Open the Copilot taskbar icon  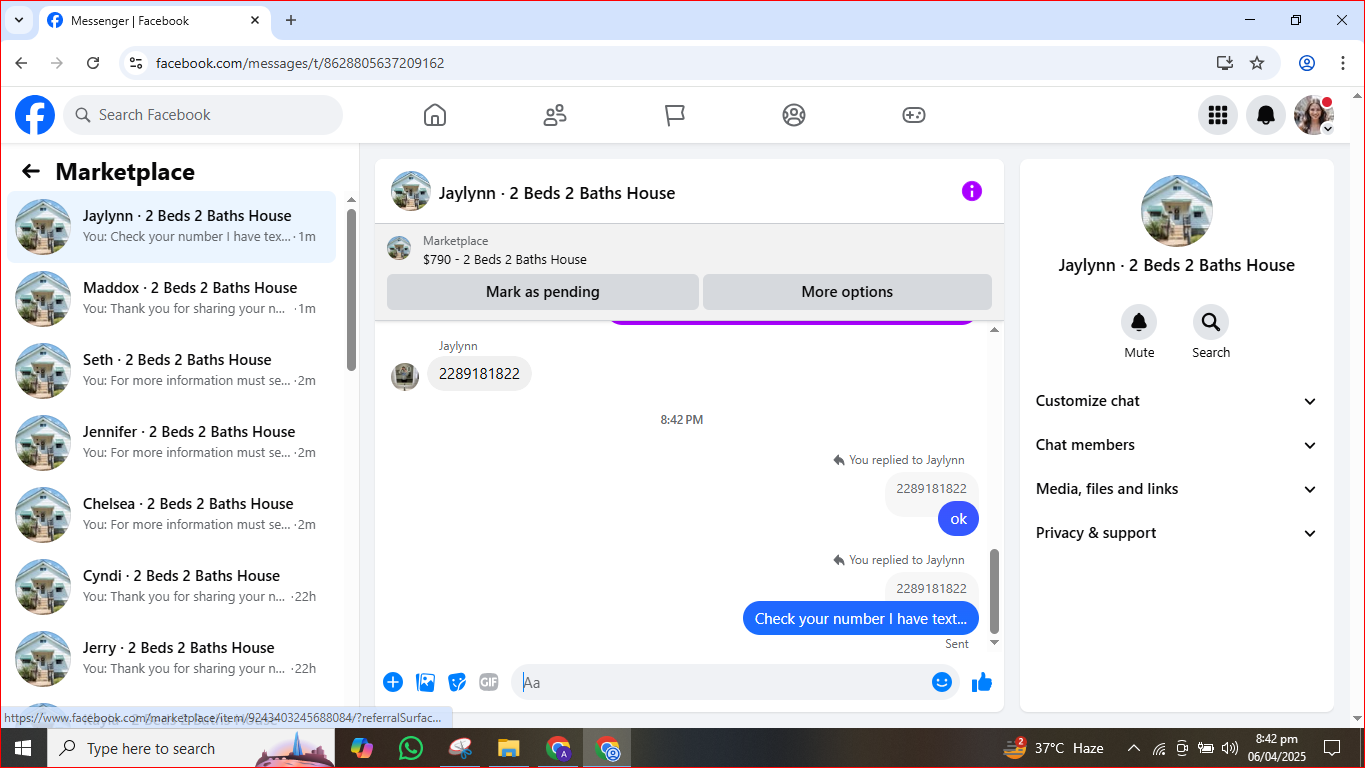[361, 748]
